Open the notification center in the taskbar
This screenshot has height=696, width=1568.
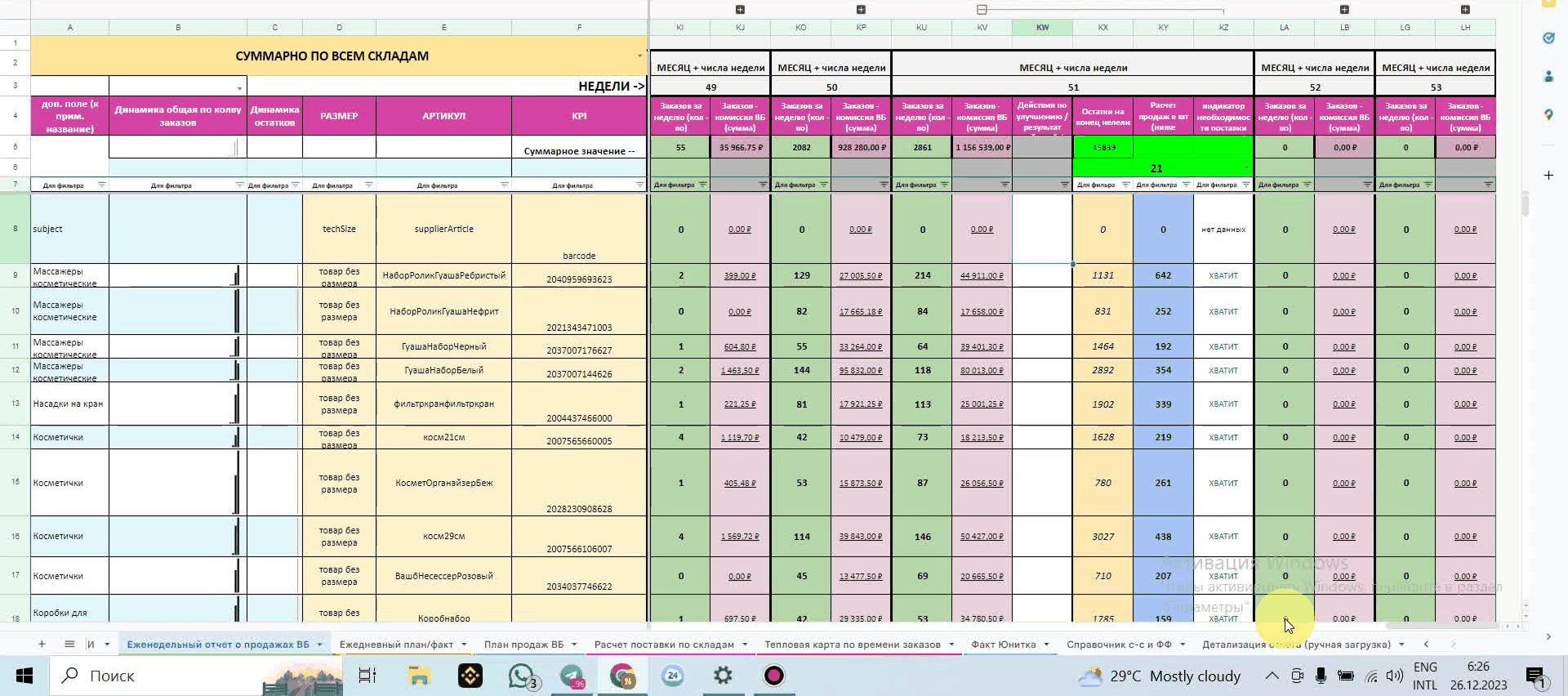pos(1535,676)
